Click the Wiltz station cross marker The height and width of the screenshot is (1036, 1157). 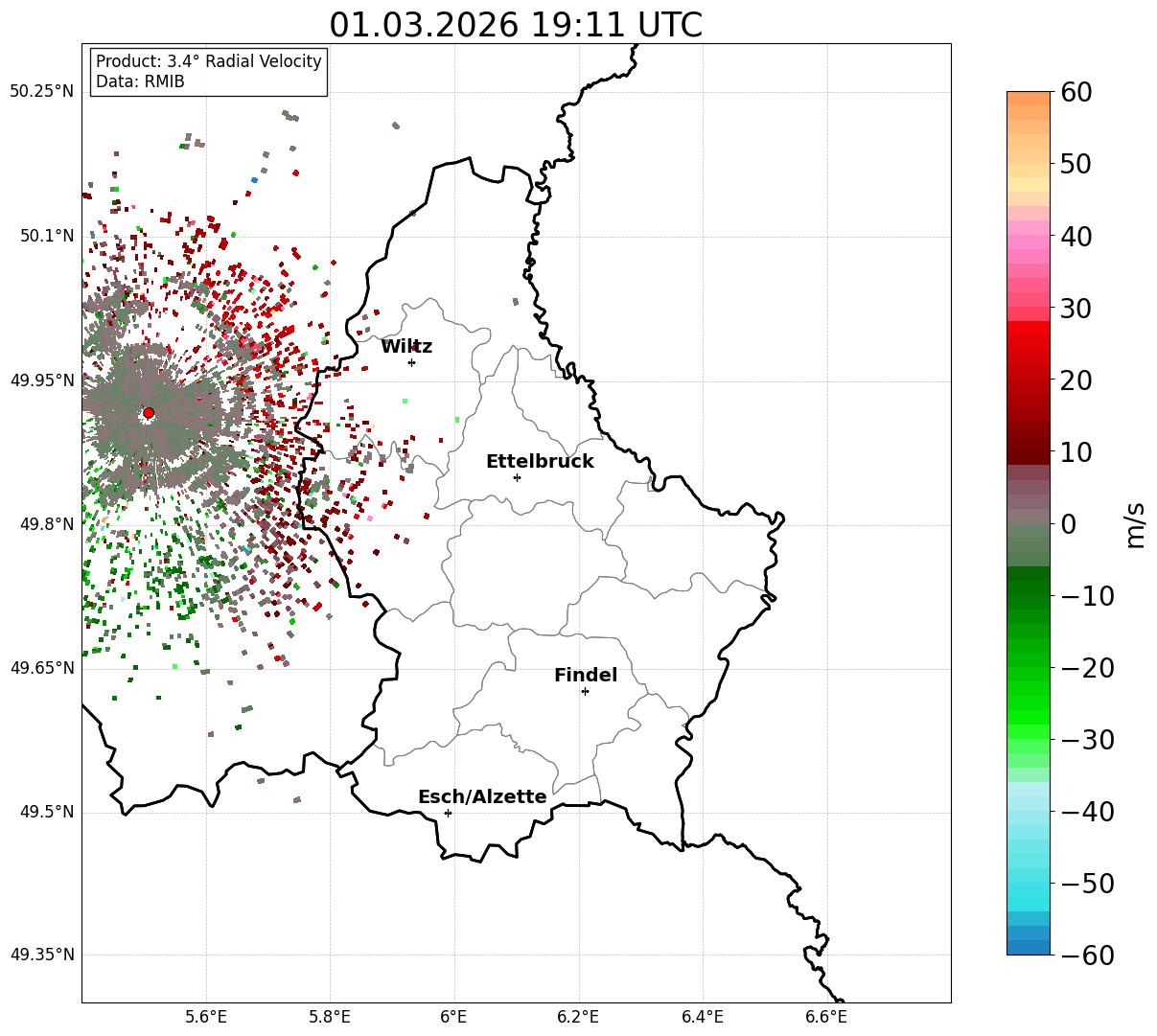click(x=411, y=362)
